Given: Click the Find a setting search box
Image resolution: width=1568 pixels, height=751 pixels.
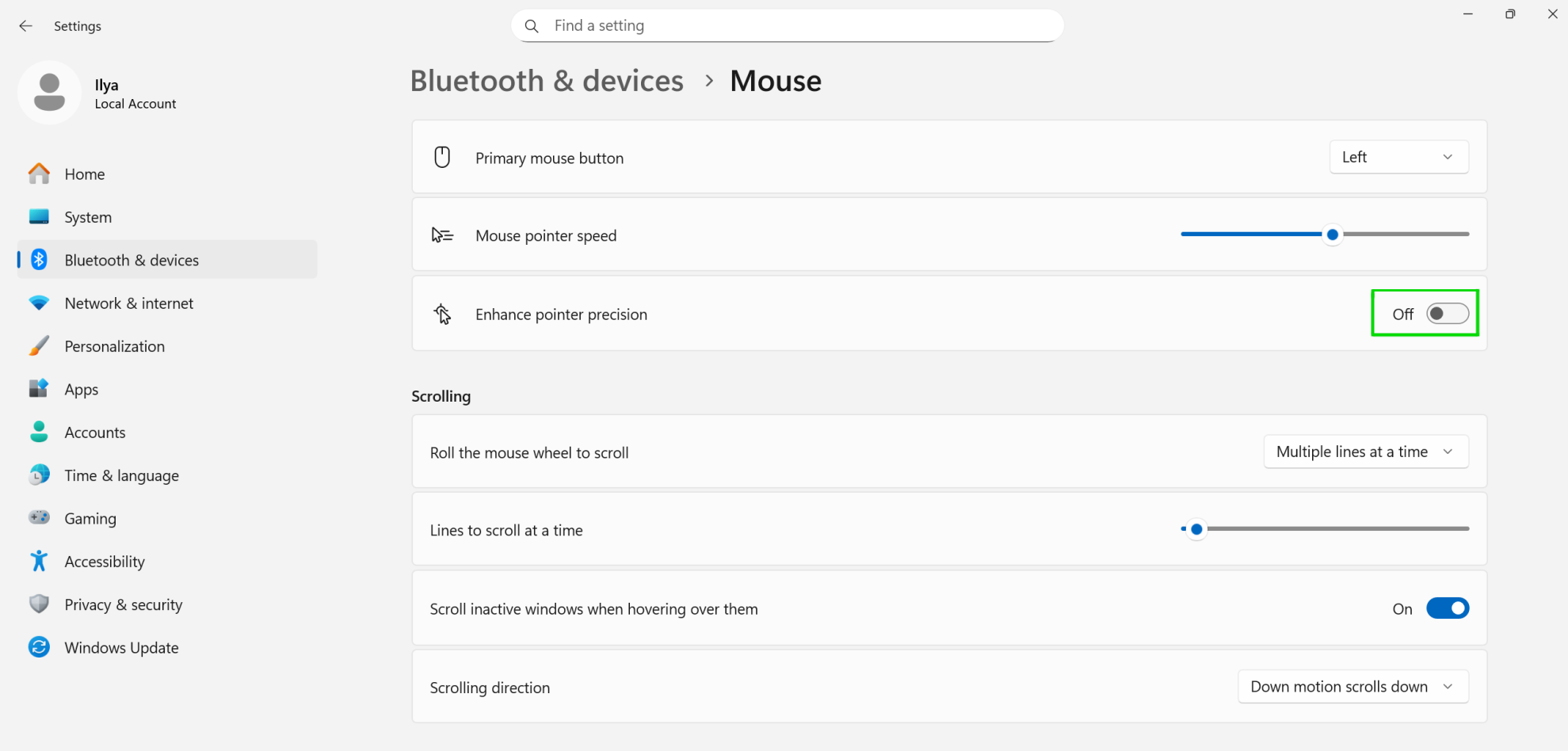Looking at the screenshot, I should click(x=787, y=26).
